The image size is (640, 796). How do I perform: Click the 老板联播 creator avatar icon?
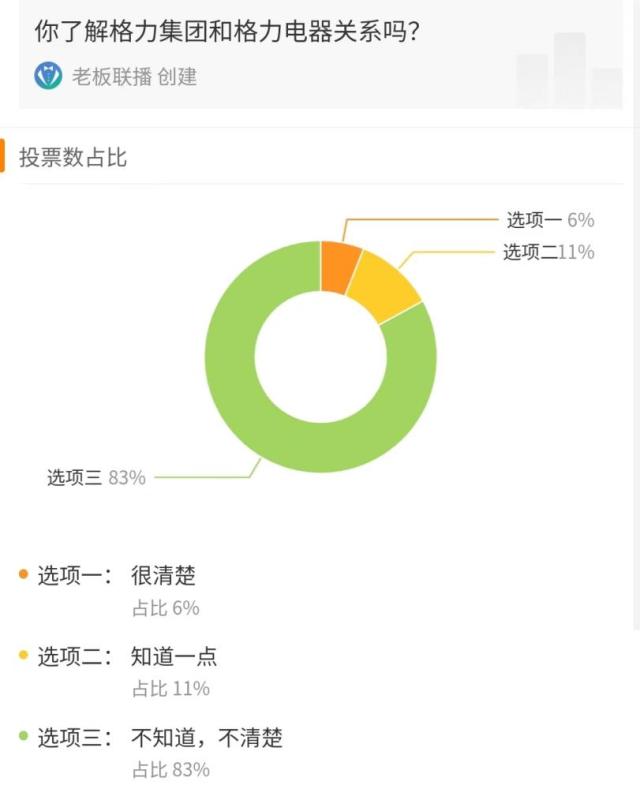pos(48,76)
